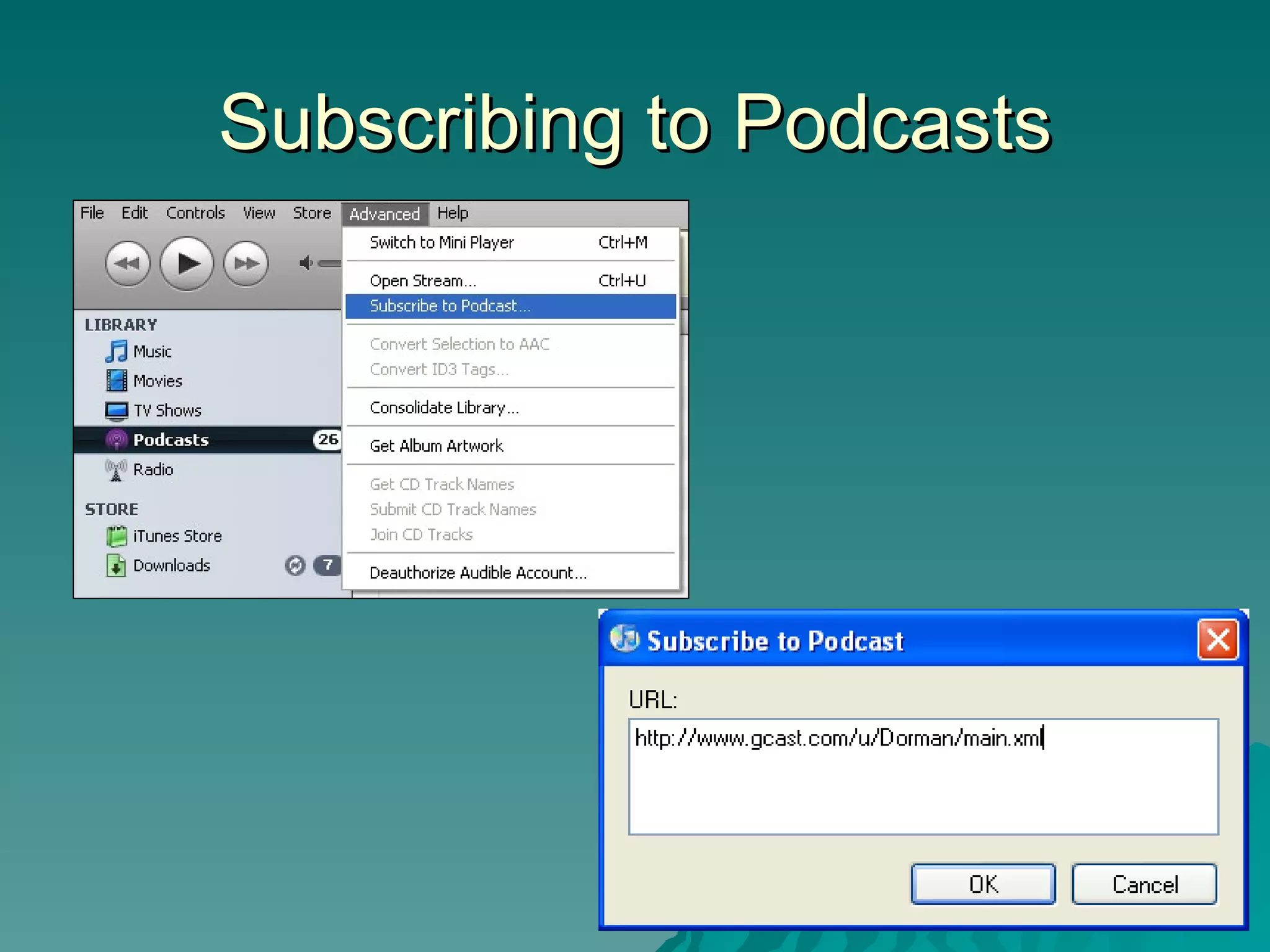Choose Consolidate Library menu entry
1270x952 pixels.
point(510,408)
